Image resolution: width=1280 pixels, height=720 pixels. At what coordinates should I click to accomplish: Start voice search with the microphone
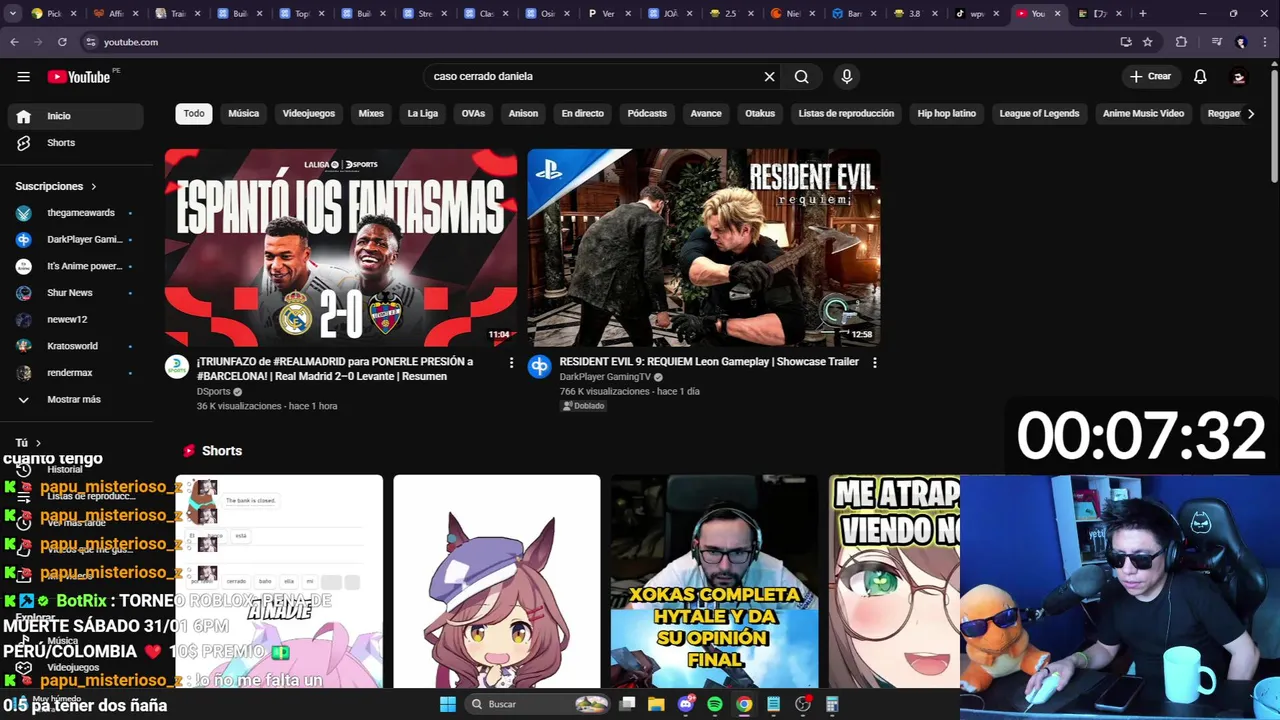pos(847,77)
